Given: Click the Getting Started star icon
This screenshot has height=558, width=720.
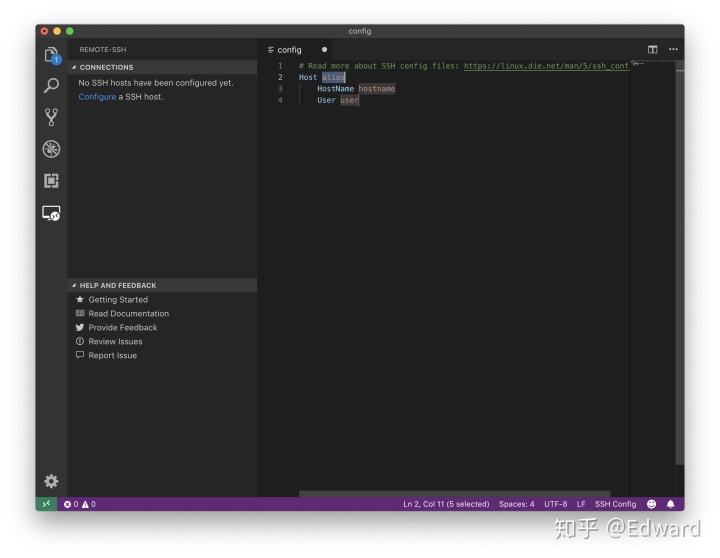Looking at the screenshot, I should tap(80, 299).
